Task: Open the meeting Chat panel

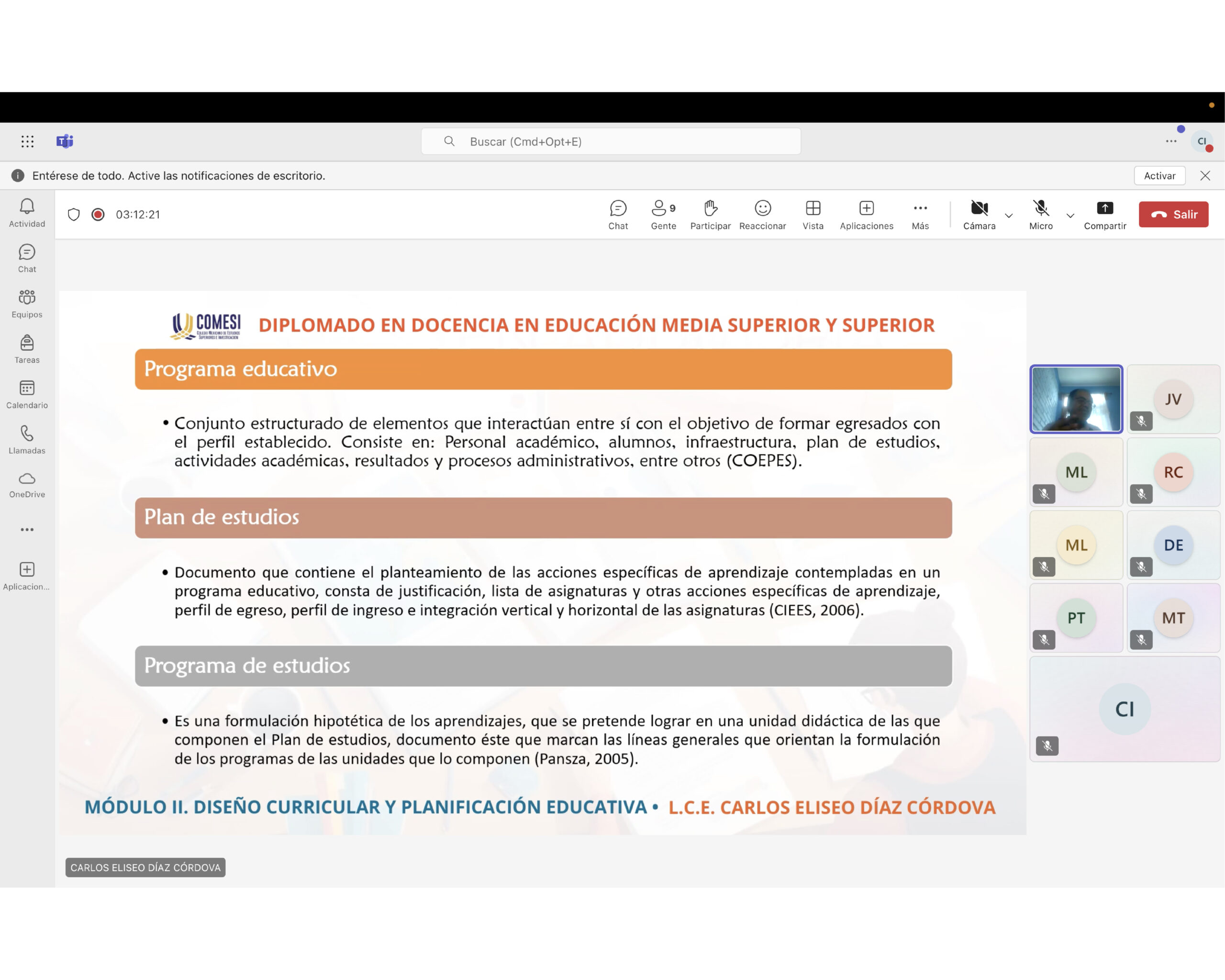Action: point(618,215)
